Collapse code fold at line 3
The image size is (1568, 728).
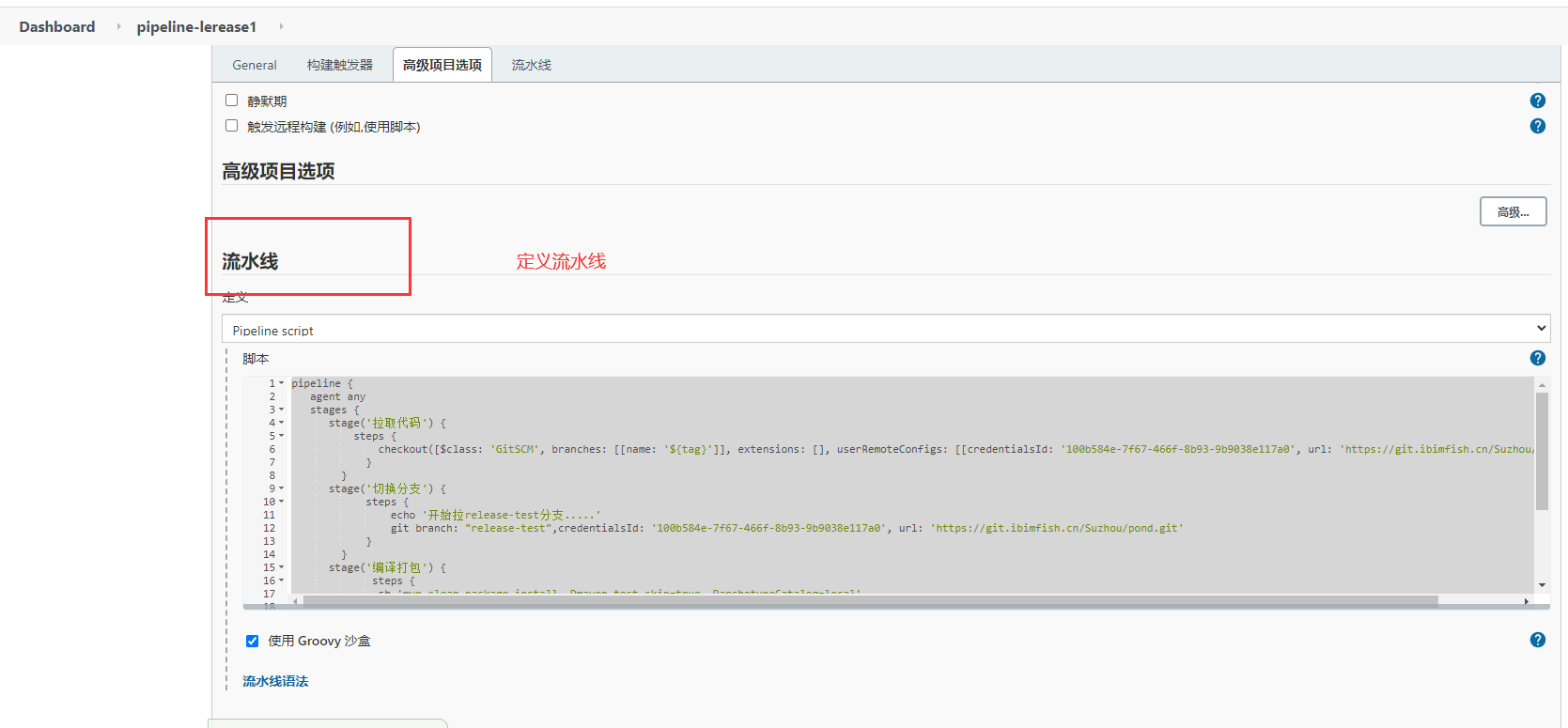point(281,410)
